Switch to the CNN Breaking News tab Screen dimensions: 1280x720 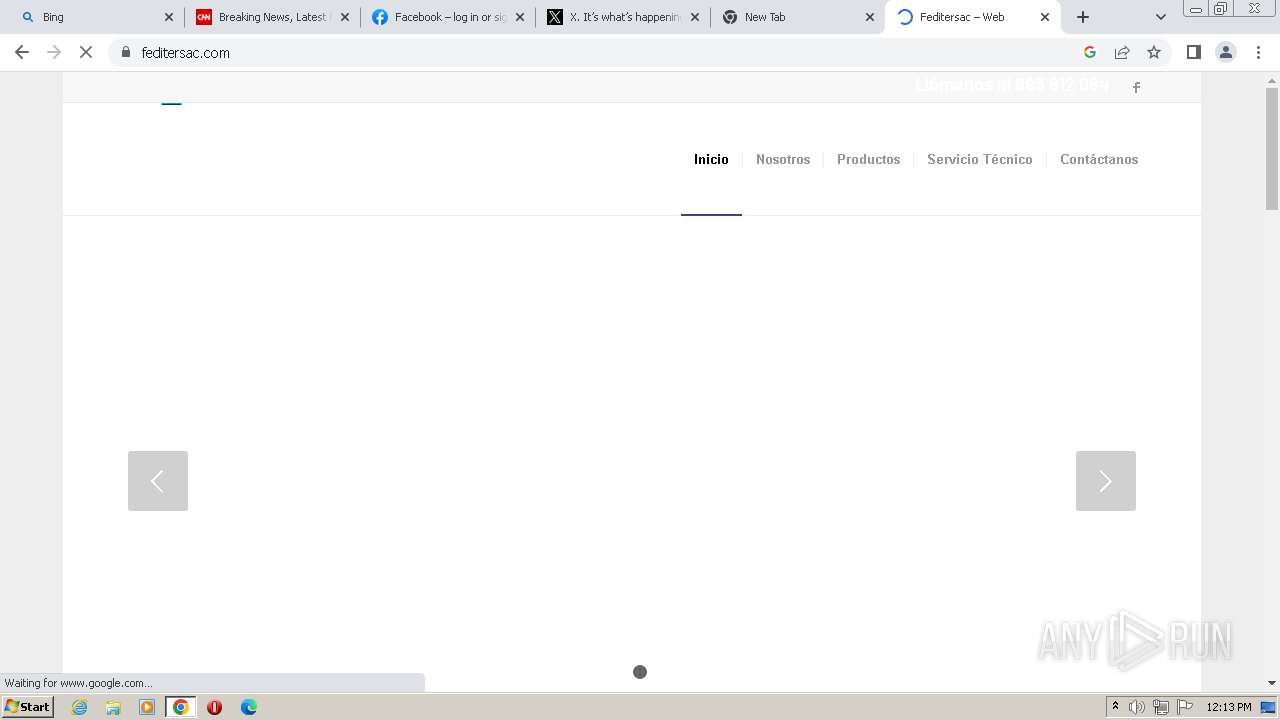pos(272,17)
